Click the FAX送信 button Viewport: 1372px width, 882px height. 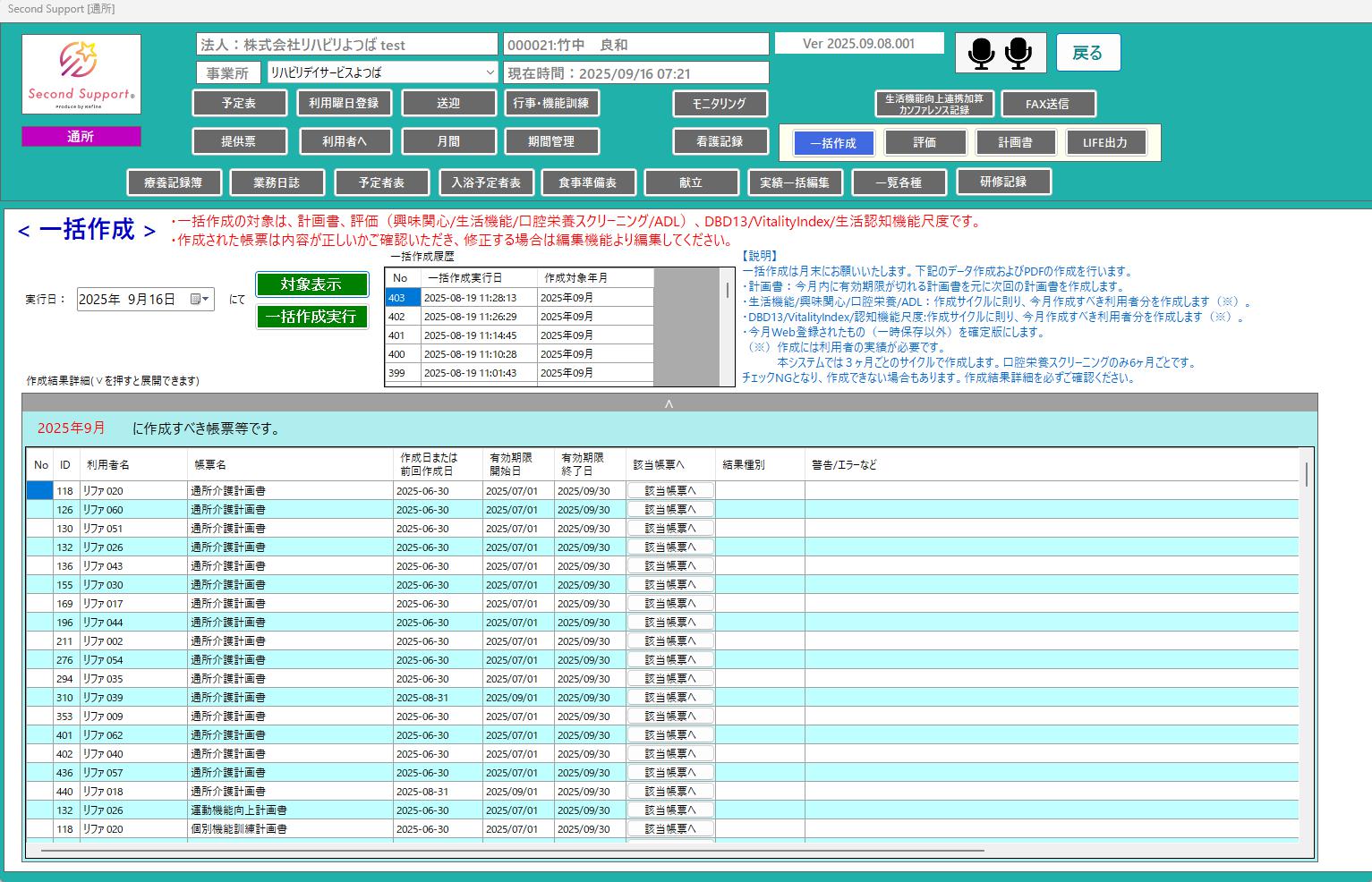[1047, 104]
